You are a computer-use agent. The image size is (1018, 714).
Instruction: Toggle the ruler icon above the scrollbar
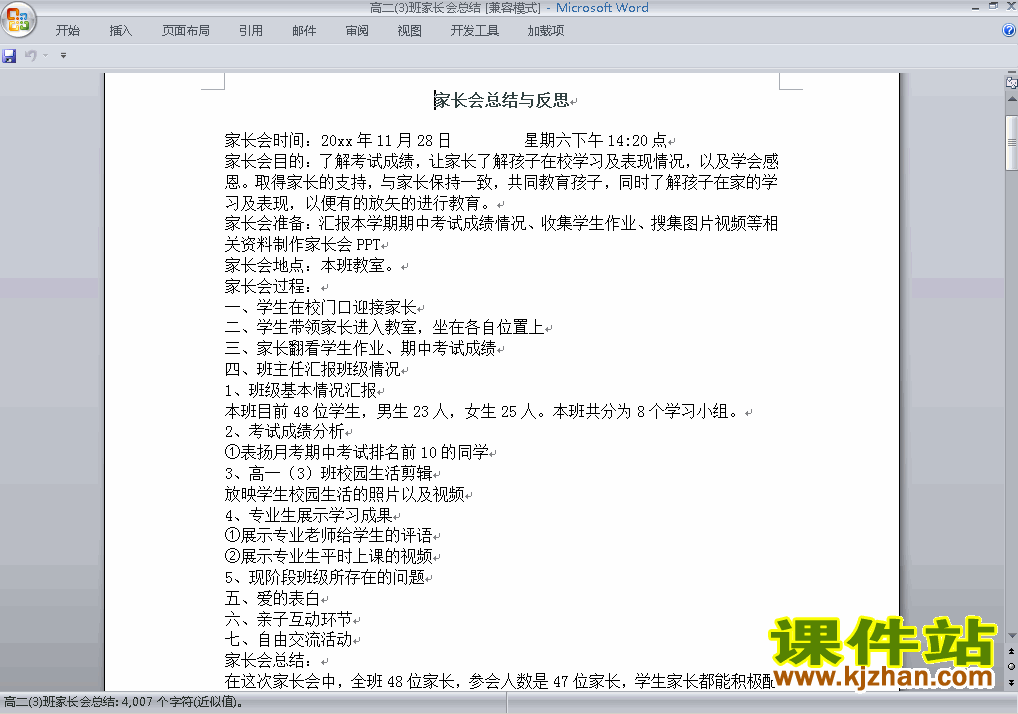coord(1012,82)
